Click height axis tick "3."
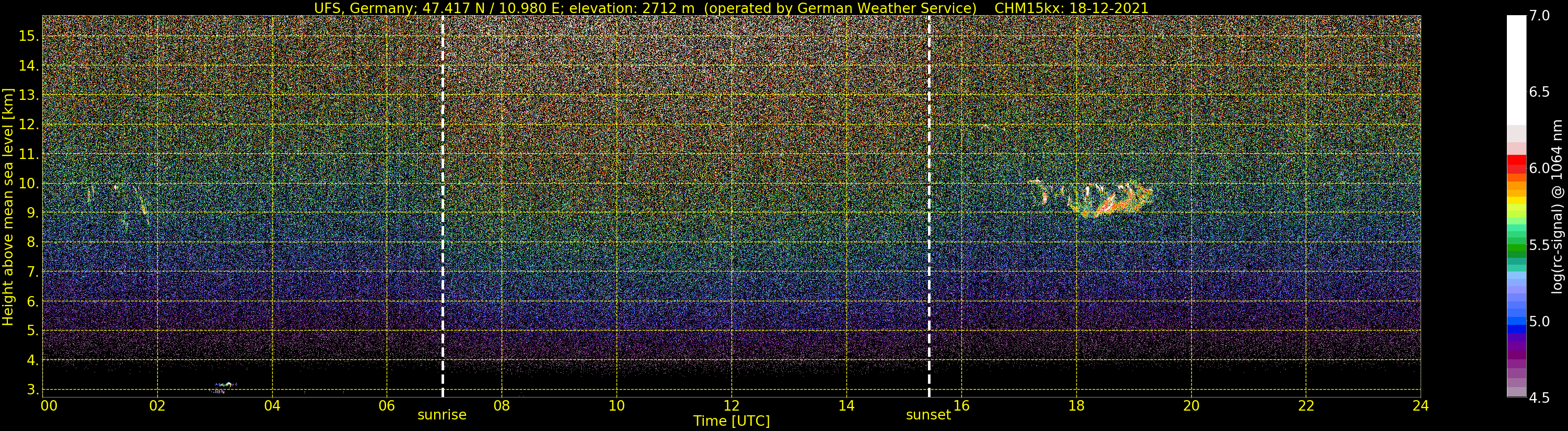1568x431 pixels. (x=32, y=390)
